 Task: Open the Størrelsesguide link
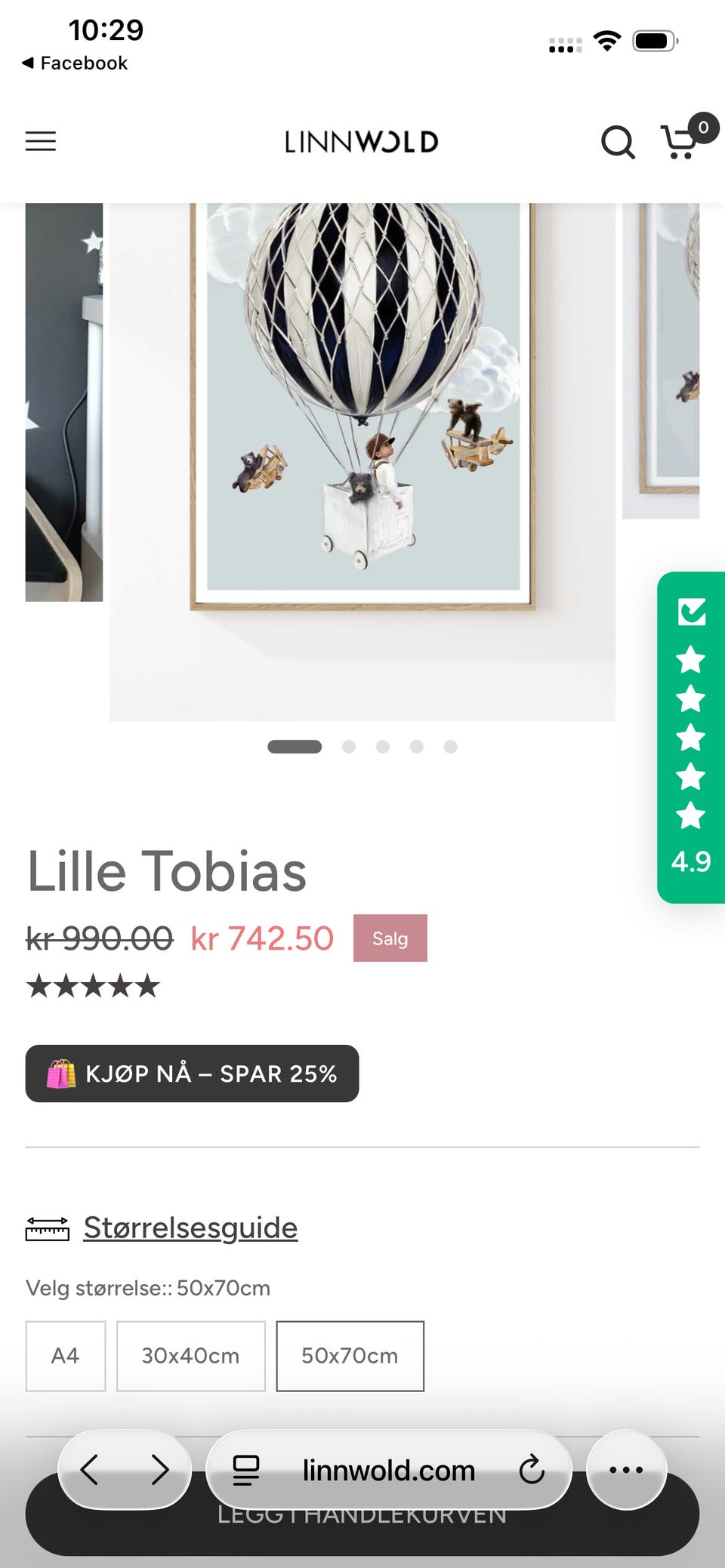(x=190, y=1228)
